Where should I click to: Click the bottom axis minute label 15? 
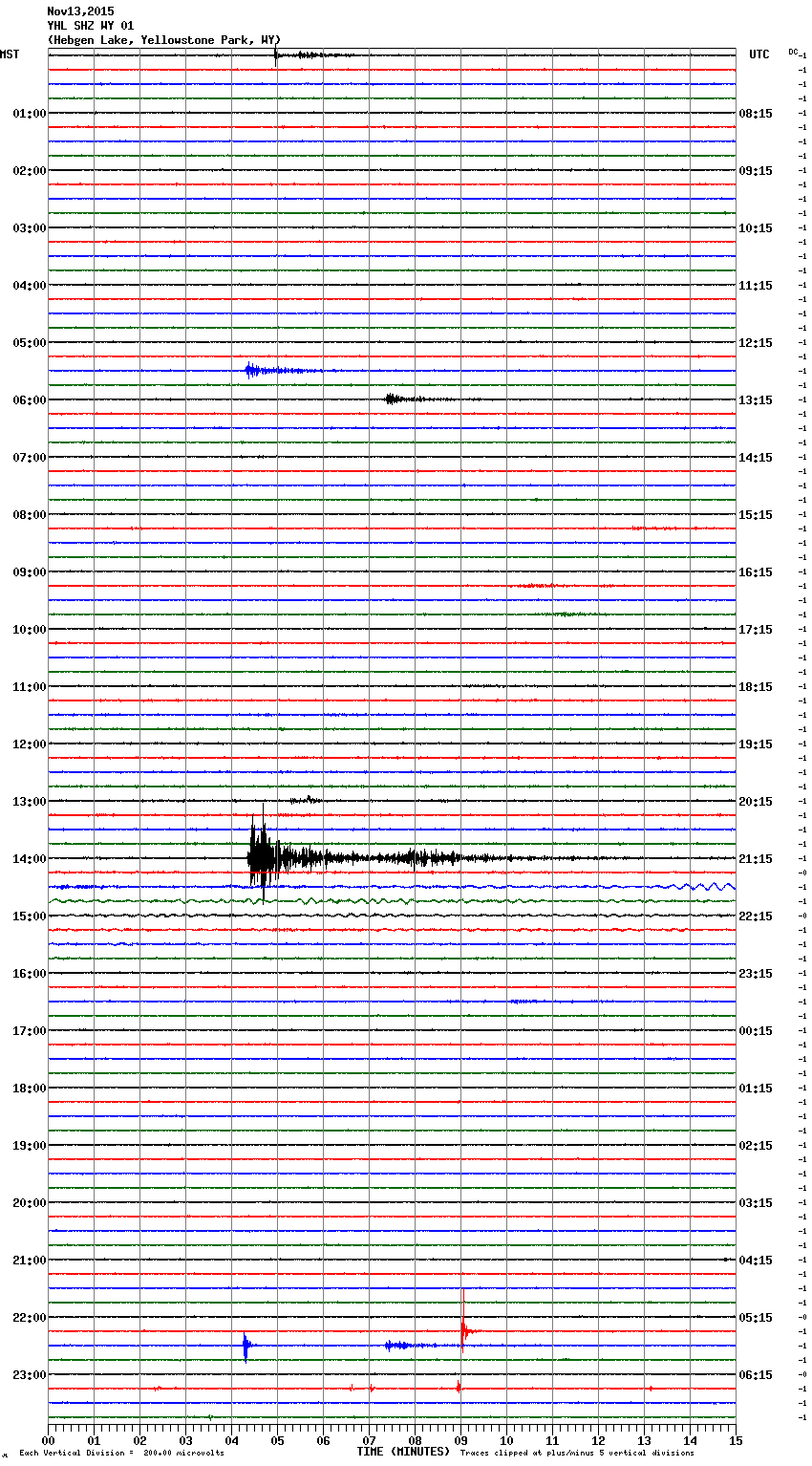pyautogui.click(x=736, y=1441)
